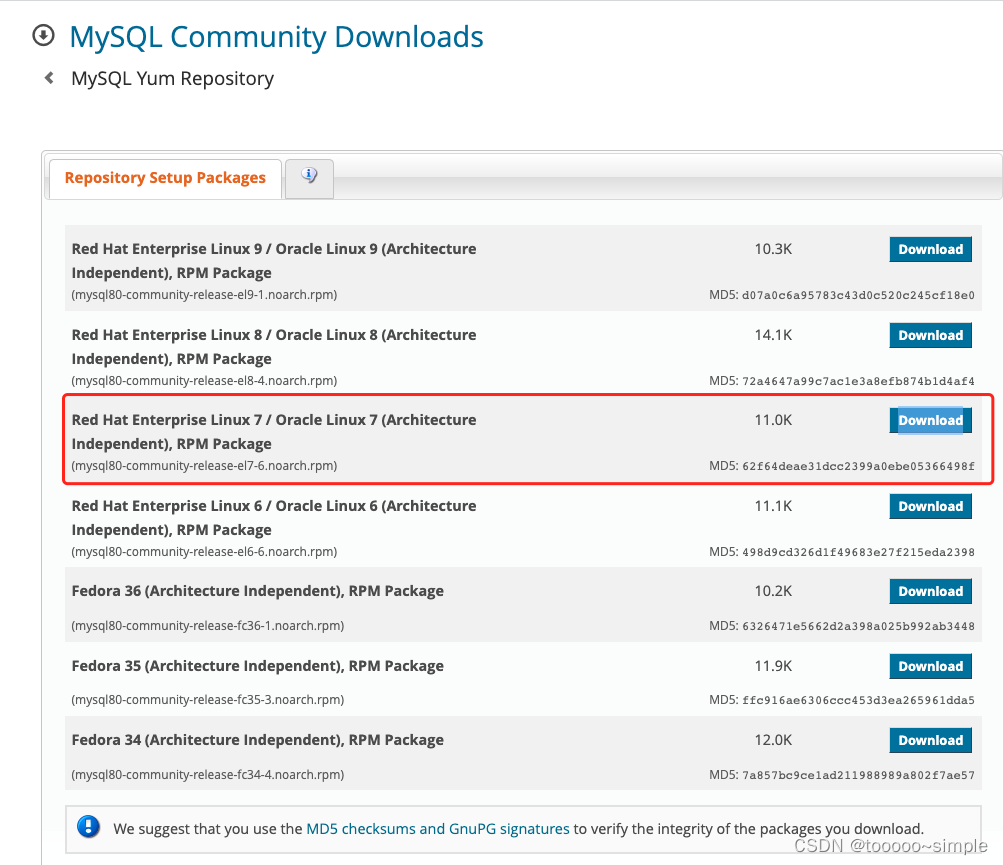Viewport: 1003px width, 865px height.
Task: Click the Red Hat Enterprise Linux 9 package title
Action: [274, 261]
